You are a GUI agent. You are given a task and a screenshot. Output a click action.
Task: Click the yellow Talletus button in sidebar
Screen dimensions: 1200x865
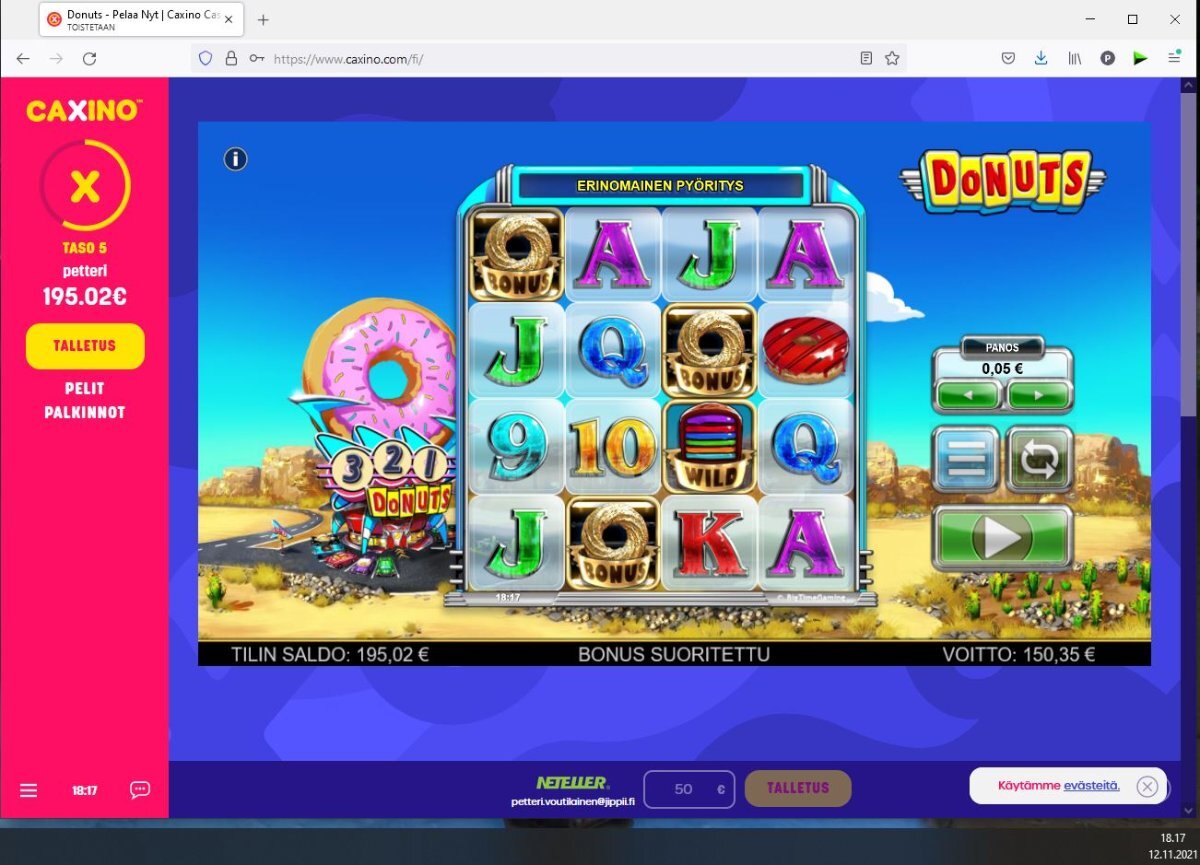tap(85, 346)
